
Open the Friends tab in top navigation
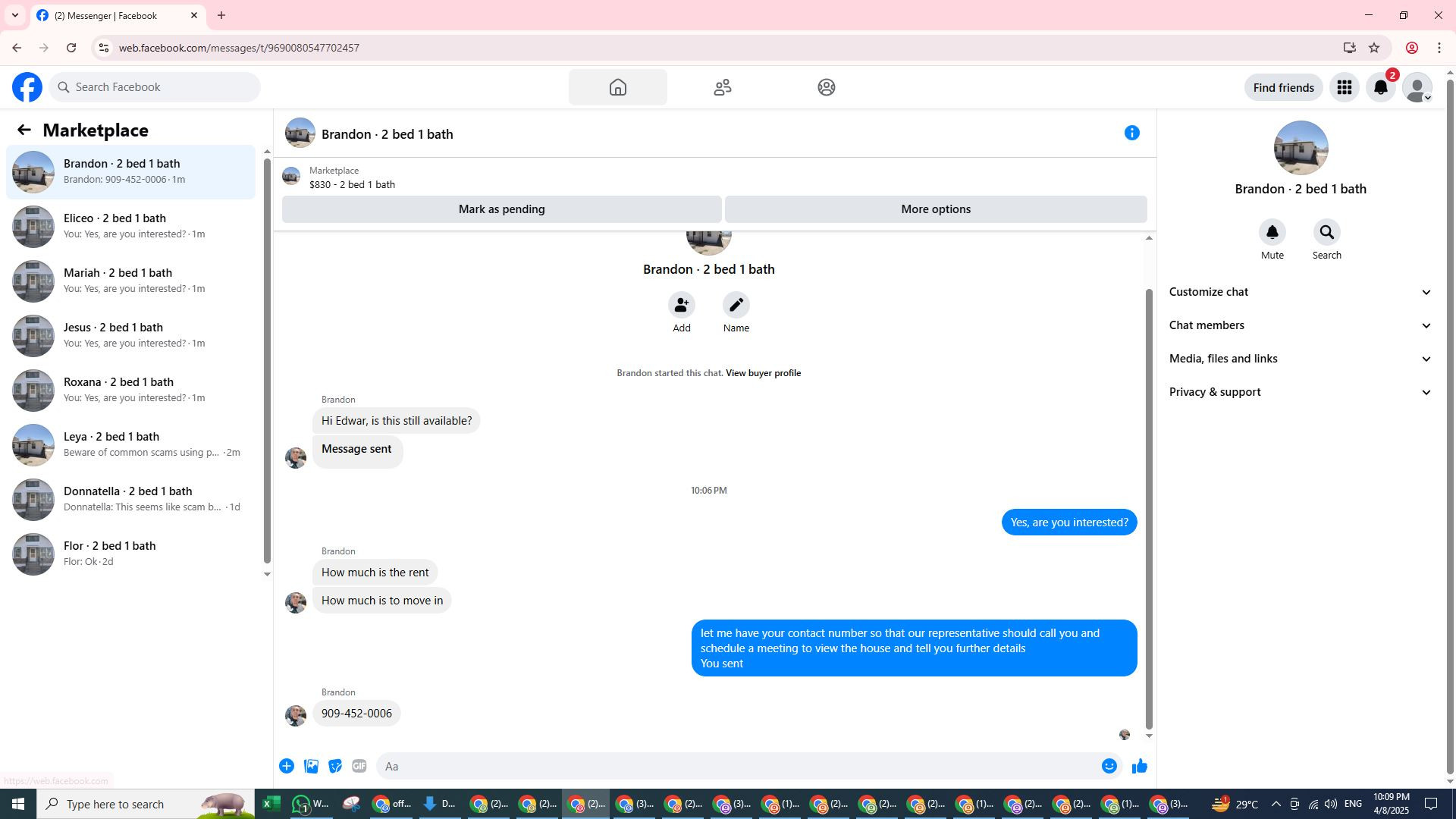coord(722,87)
